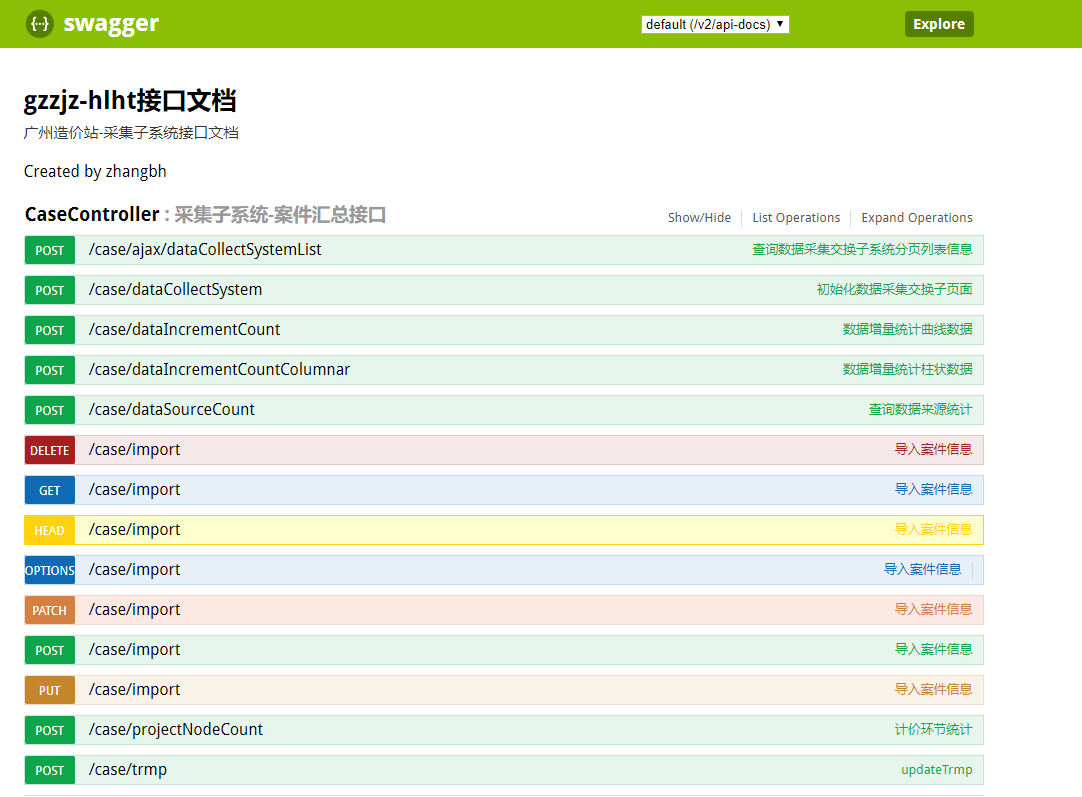1082x797 pixels.
Task: Open the GET row /case/import path
Action: coord(135,490)
